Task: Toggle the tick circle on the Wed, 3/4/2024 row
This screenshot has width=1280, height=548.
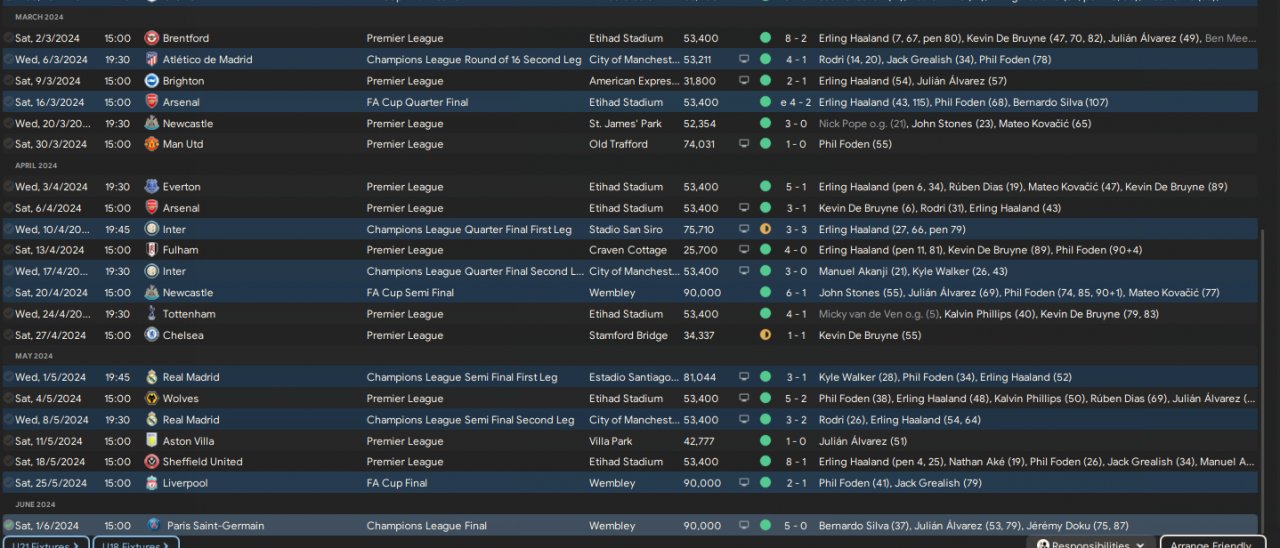Action: (8, 187)
